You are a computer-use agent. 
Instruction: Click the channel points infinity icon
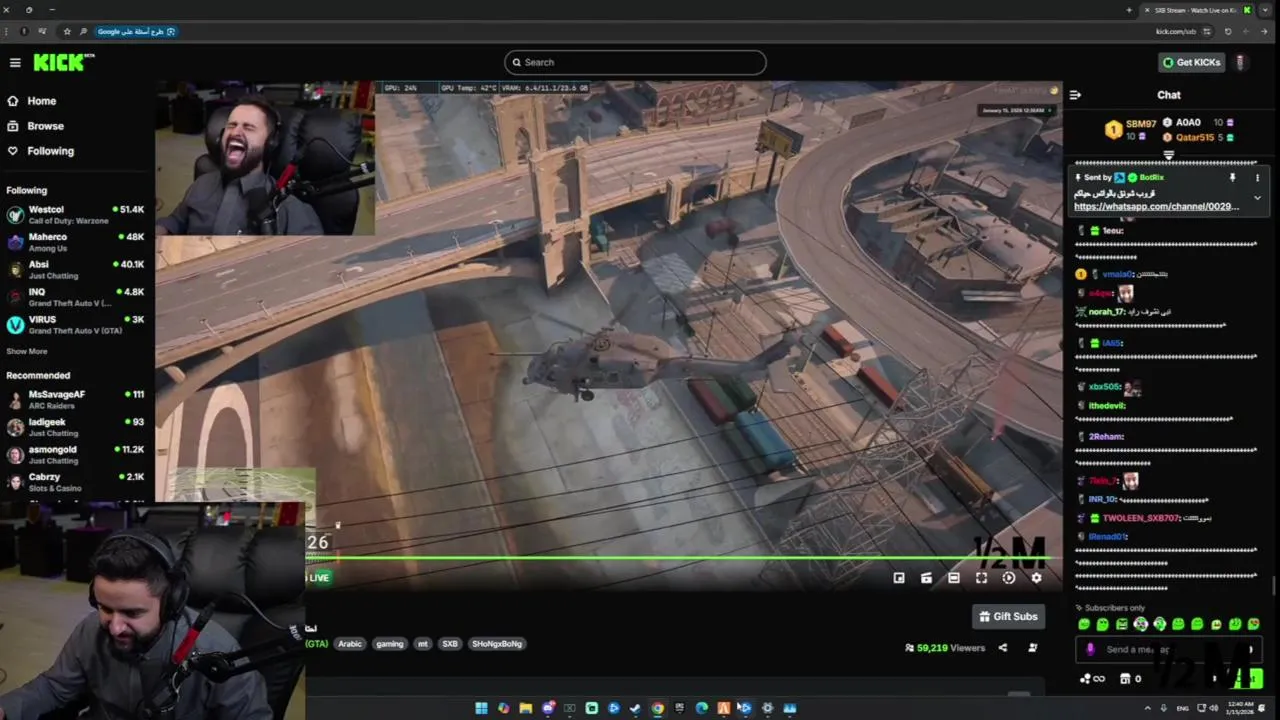coord(1092,679)
